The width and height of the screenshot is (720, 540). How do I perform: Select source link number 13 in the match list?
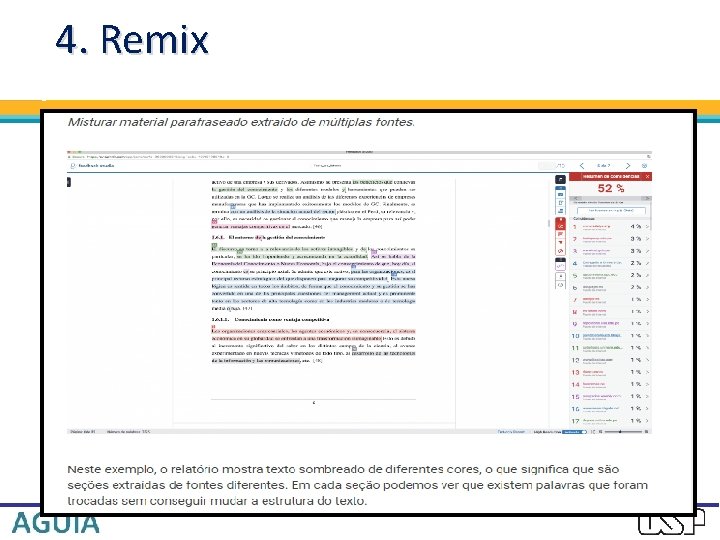593,371
